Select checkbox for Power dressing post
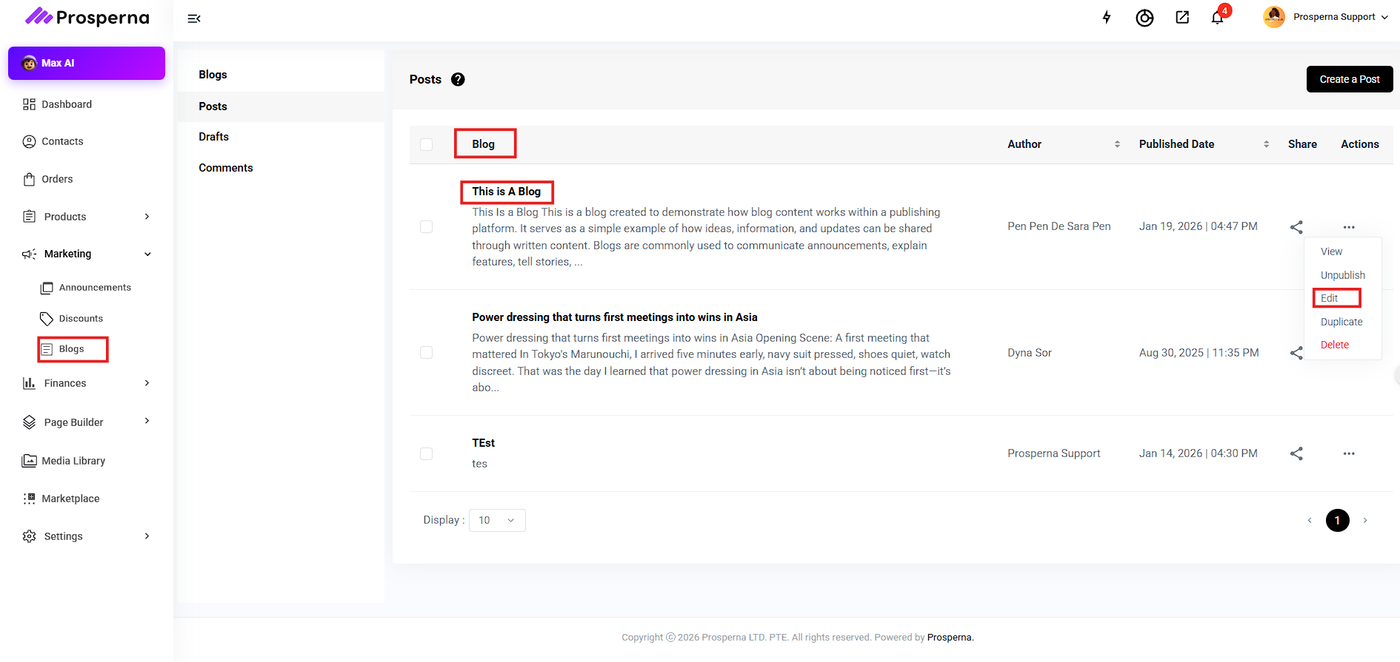 (427, 353)
